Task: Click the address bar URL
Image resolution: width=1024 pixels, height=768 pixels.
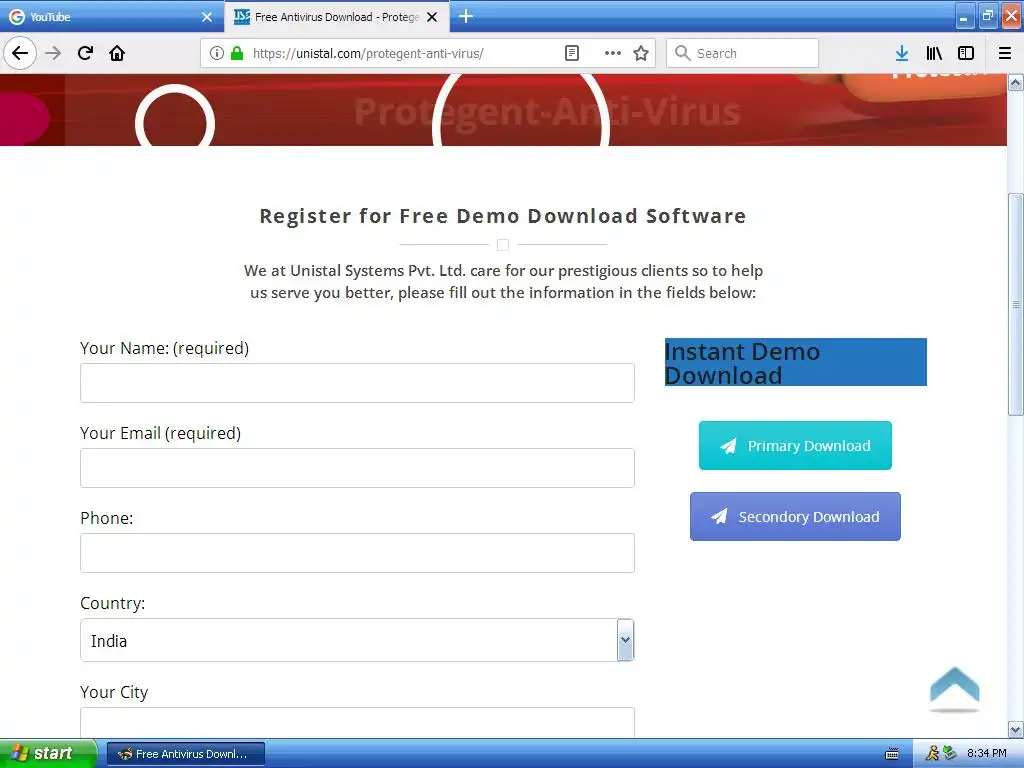Action: click(x=368, y=54)
